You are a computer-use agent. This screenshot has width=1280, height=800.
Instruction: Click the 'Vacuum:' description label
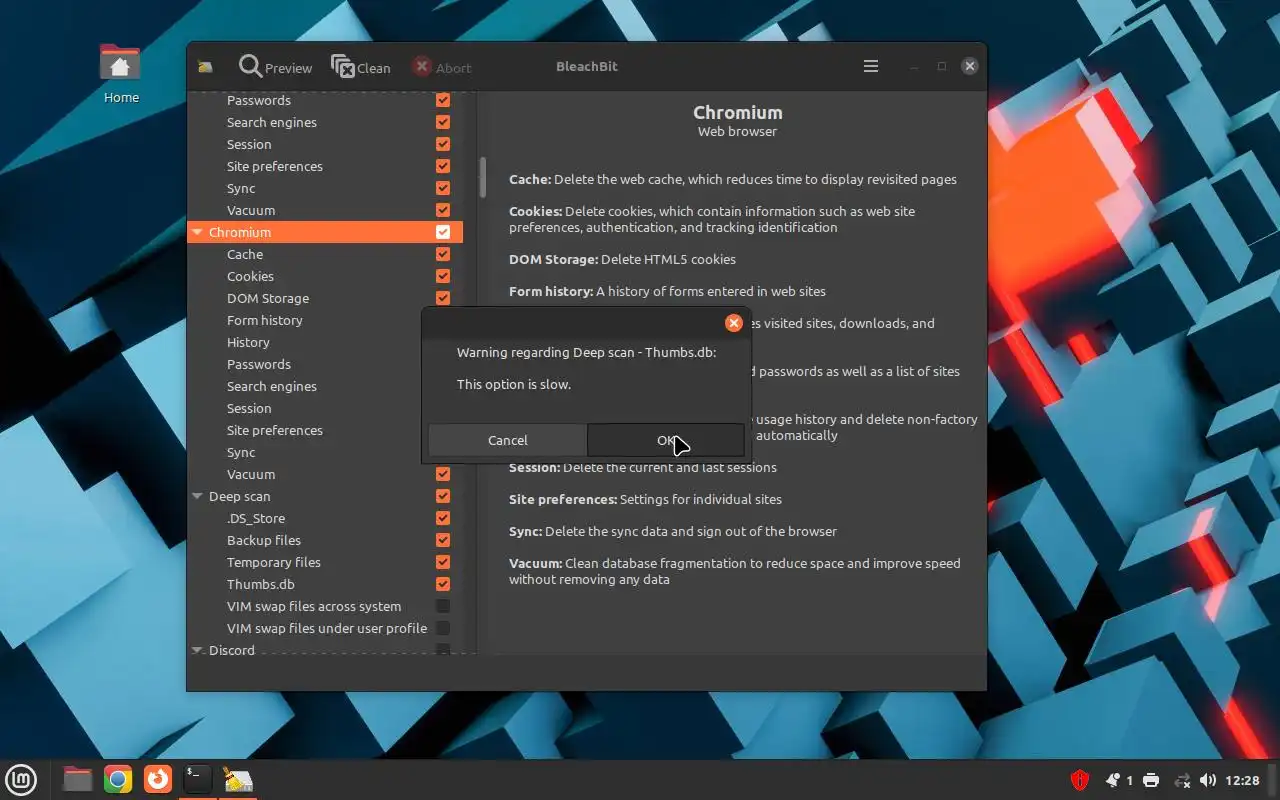coord(536,563)
